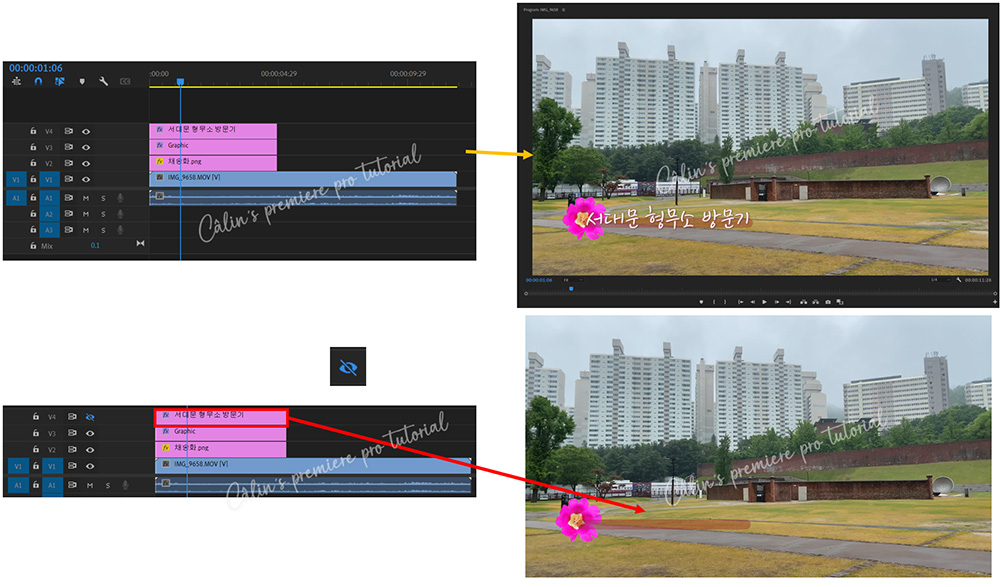Screen dimensions: 1000x587
Task: Click the go-to-end icon on the Mix row
Action: click(140, 244)
